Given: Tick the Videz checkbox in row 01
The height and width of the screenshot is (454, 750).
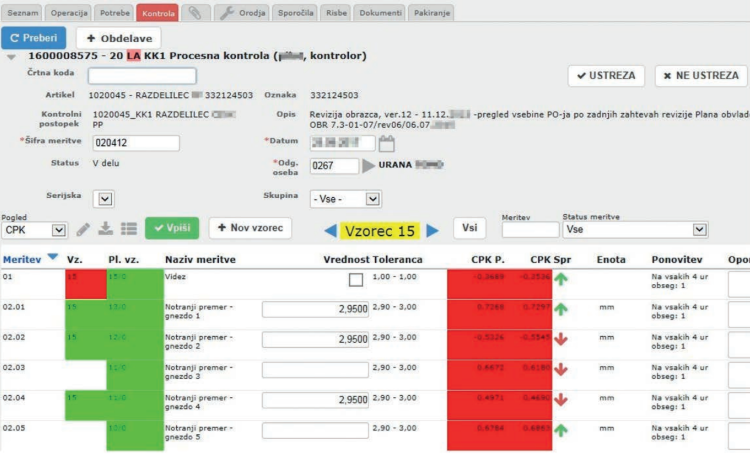Looking at the screenshot, I should click(x=356, y=280).
